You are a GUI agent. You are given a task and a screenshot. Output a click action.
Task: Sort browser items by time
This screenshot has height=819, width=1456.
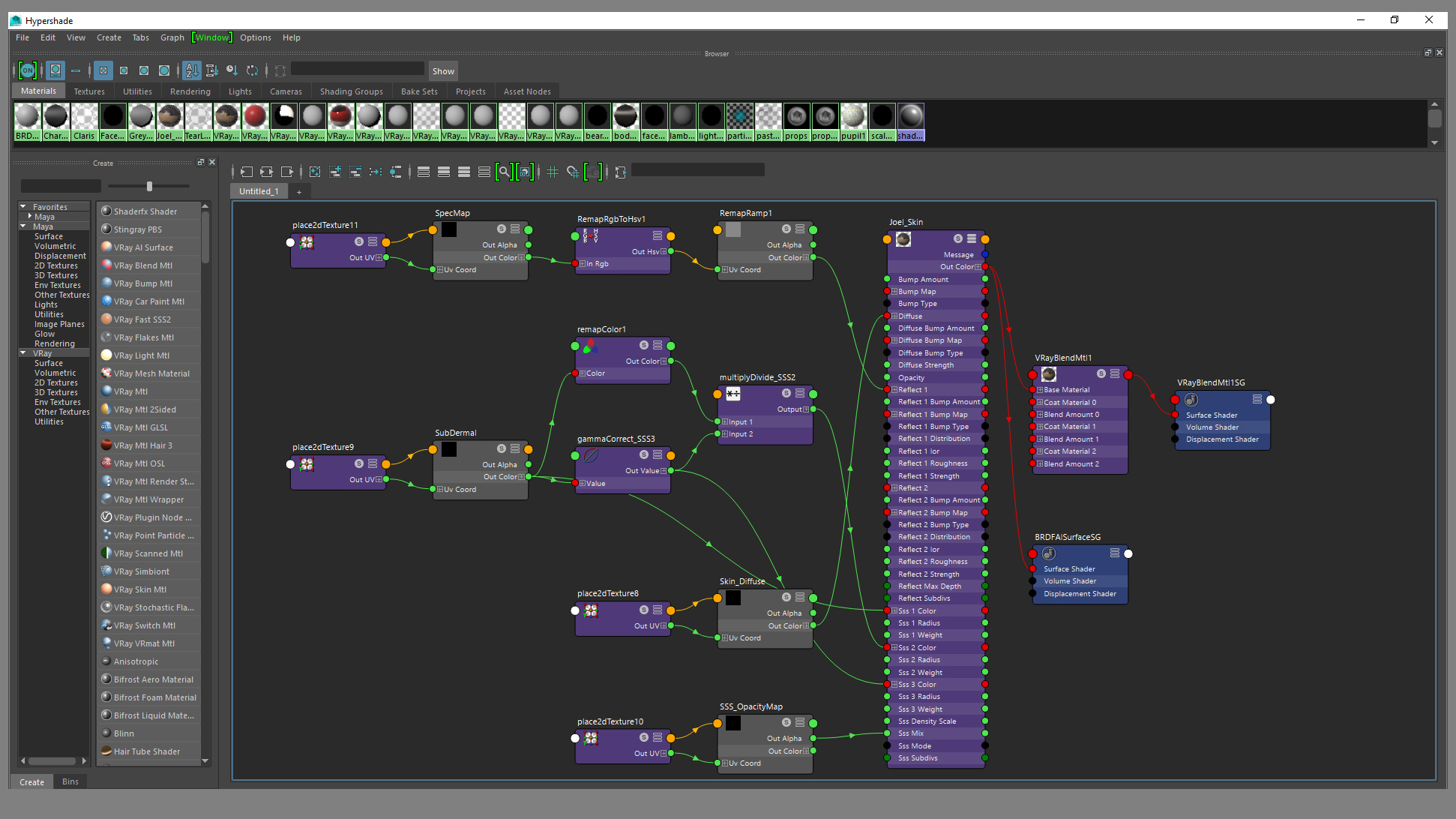pyautogui.click(x=232, y=70)
